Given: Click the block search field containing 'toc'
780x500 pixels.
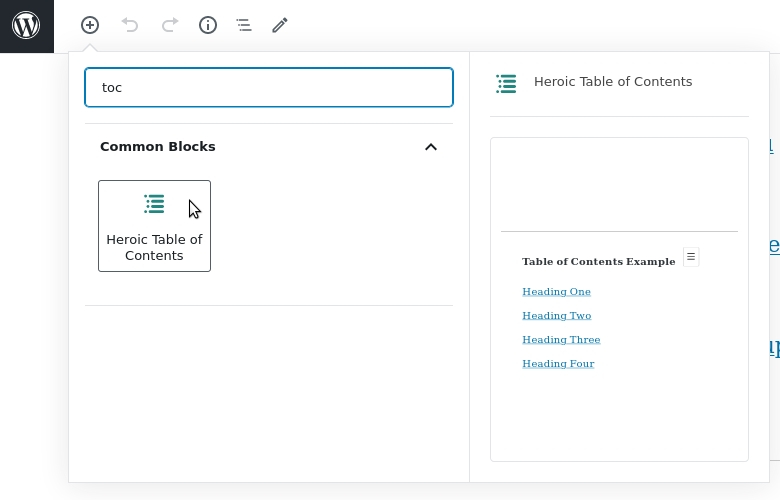Looking at the screenshot, I should tap(268, 87).
